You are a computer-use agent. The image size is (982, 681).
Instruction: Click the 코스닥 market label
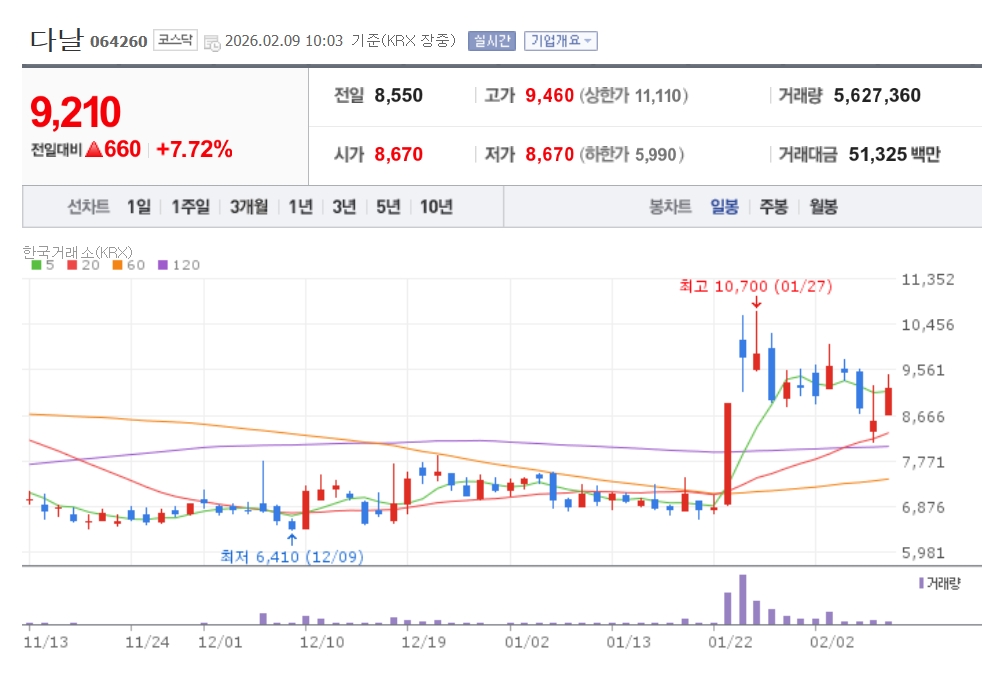(x=175, y=40)
